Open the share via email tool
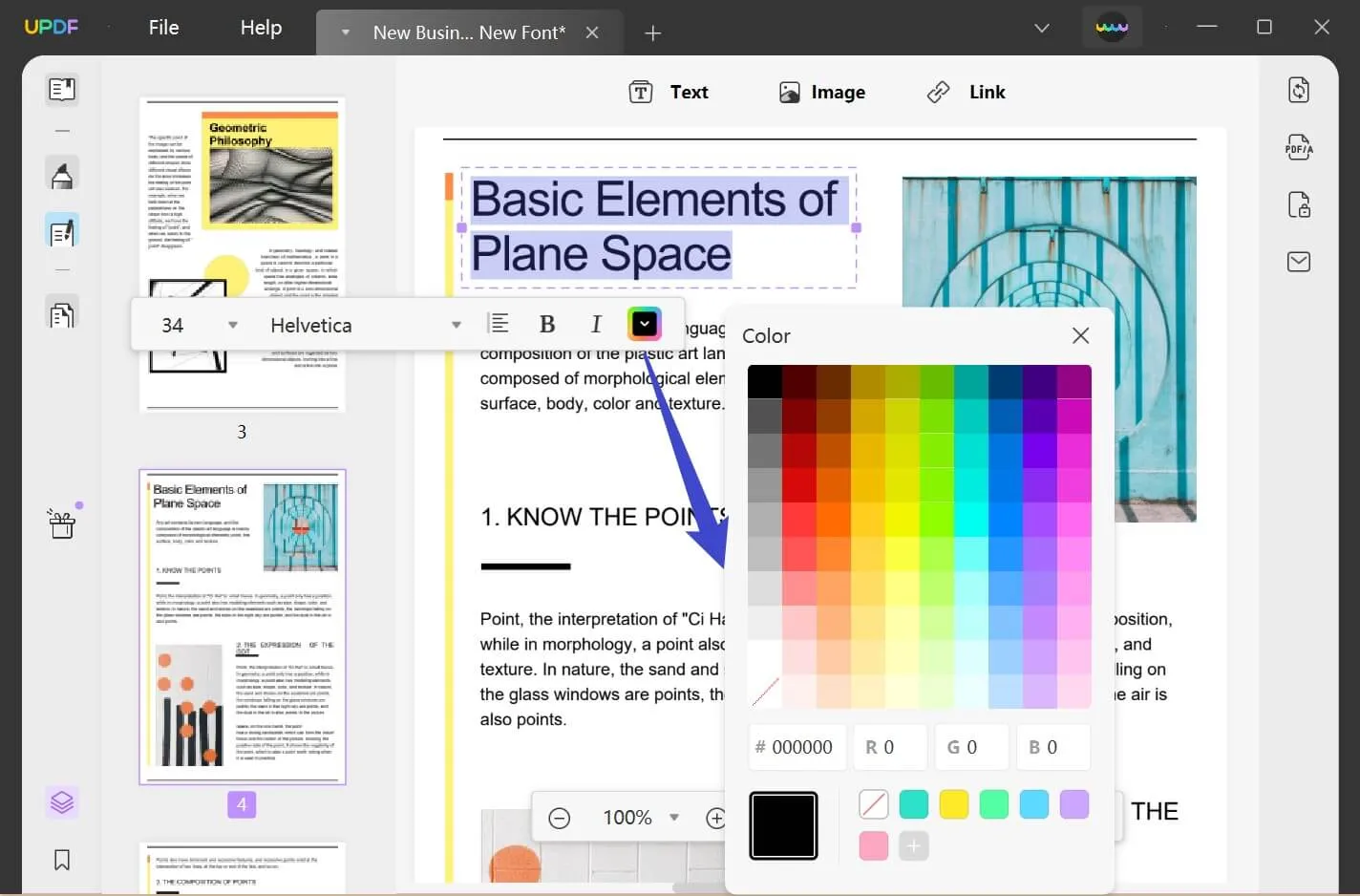Image resolution: width=1360 pixels, height=896 pixels. 1299,261
